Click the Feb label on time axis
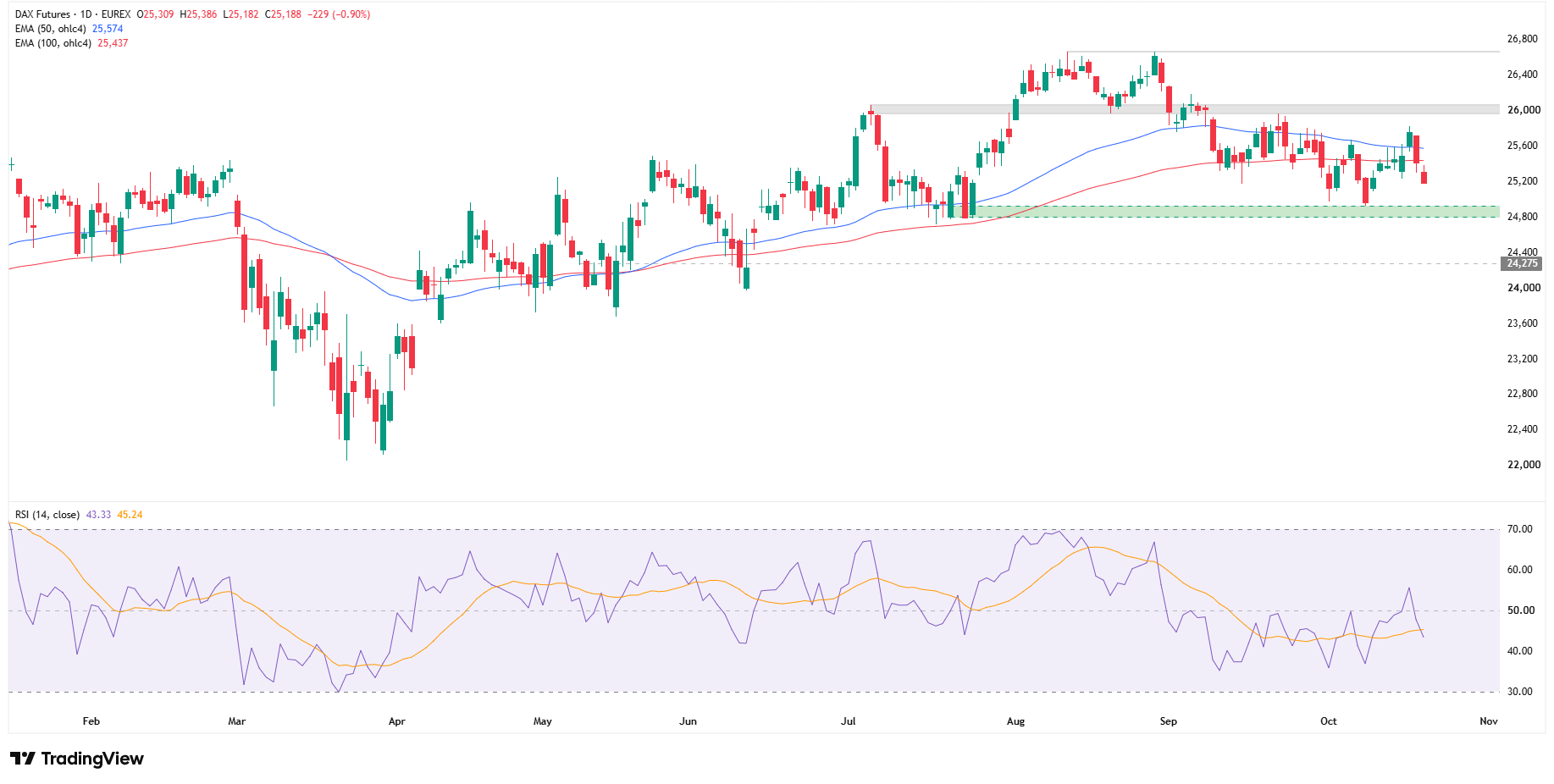 (x=91, y=721)
